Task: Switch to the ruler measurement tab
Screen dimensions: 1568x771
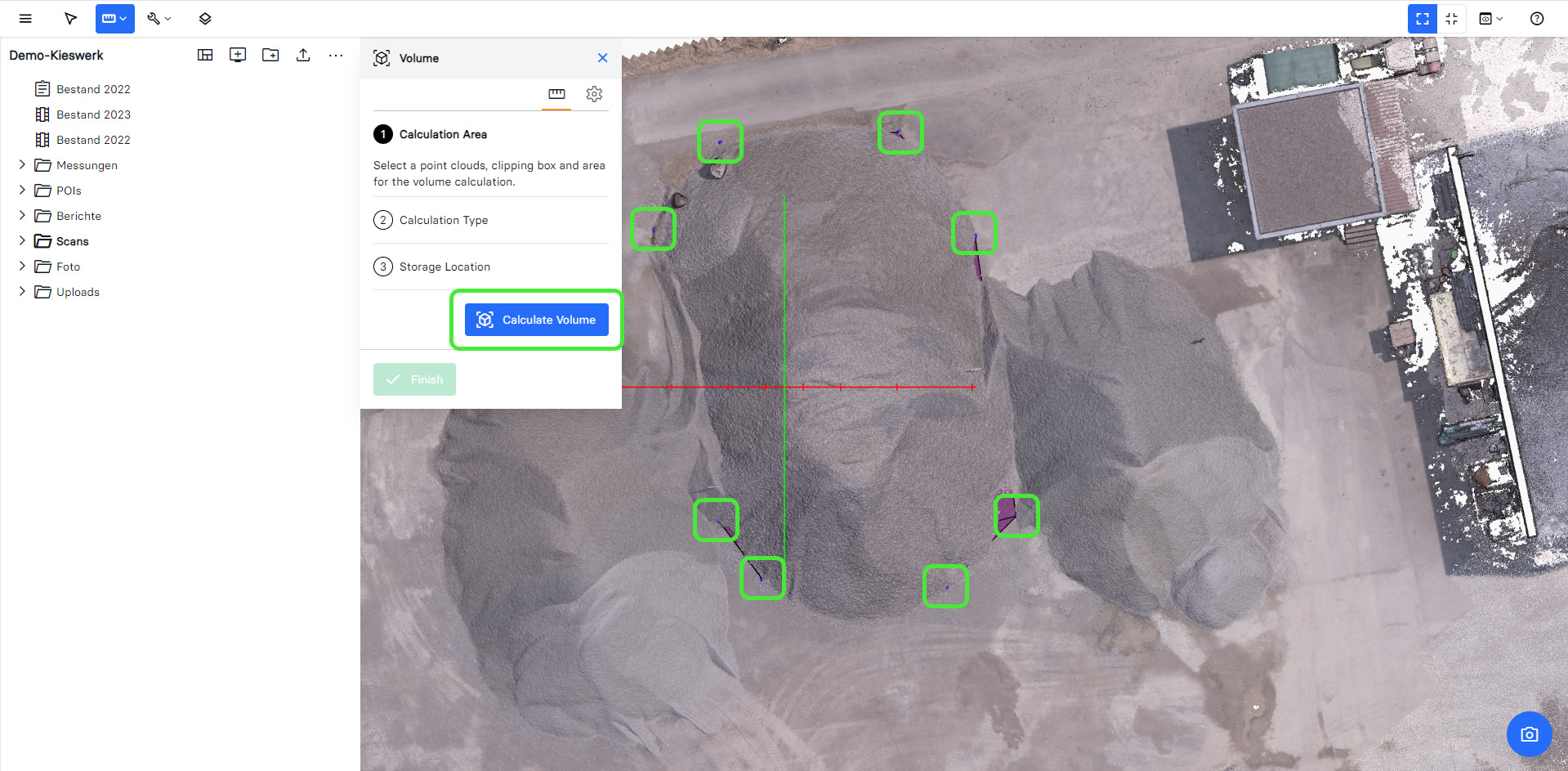Action: 556,94
